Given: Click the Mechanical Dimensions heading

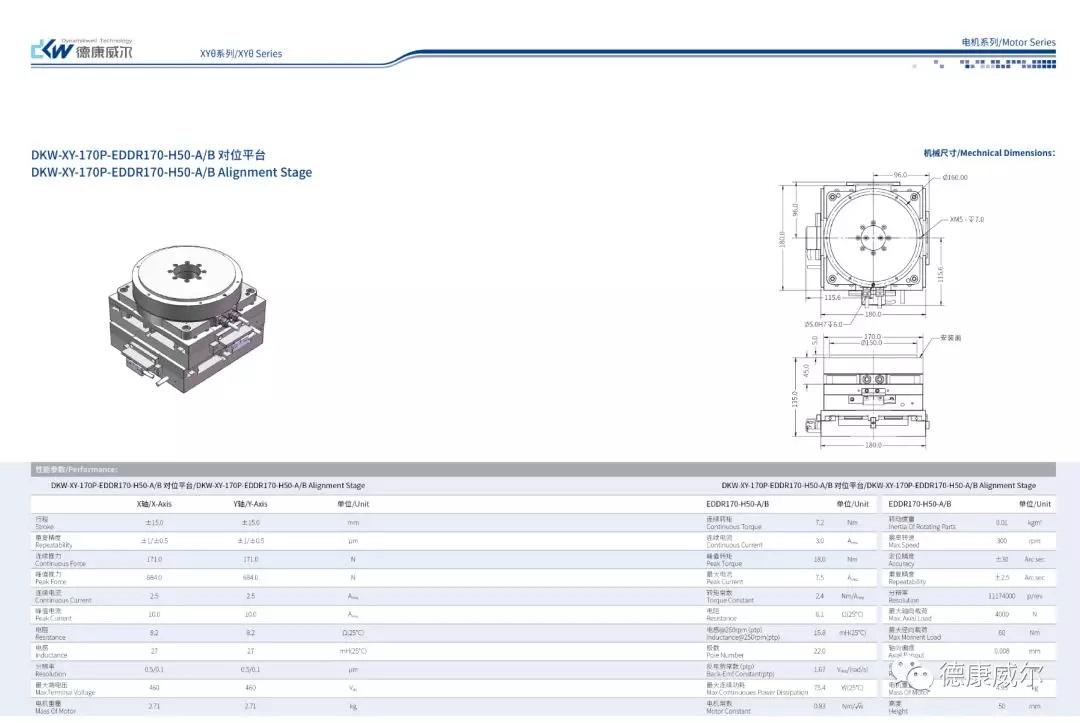Looking at the screenshot, I should pos(988,153).
